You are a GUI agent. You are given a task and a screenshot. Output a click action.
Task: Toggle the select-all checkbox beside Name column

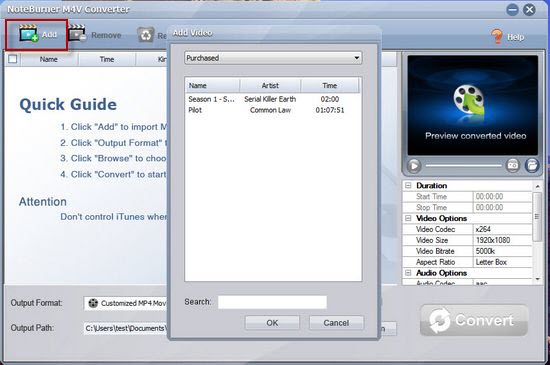13,59
